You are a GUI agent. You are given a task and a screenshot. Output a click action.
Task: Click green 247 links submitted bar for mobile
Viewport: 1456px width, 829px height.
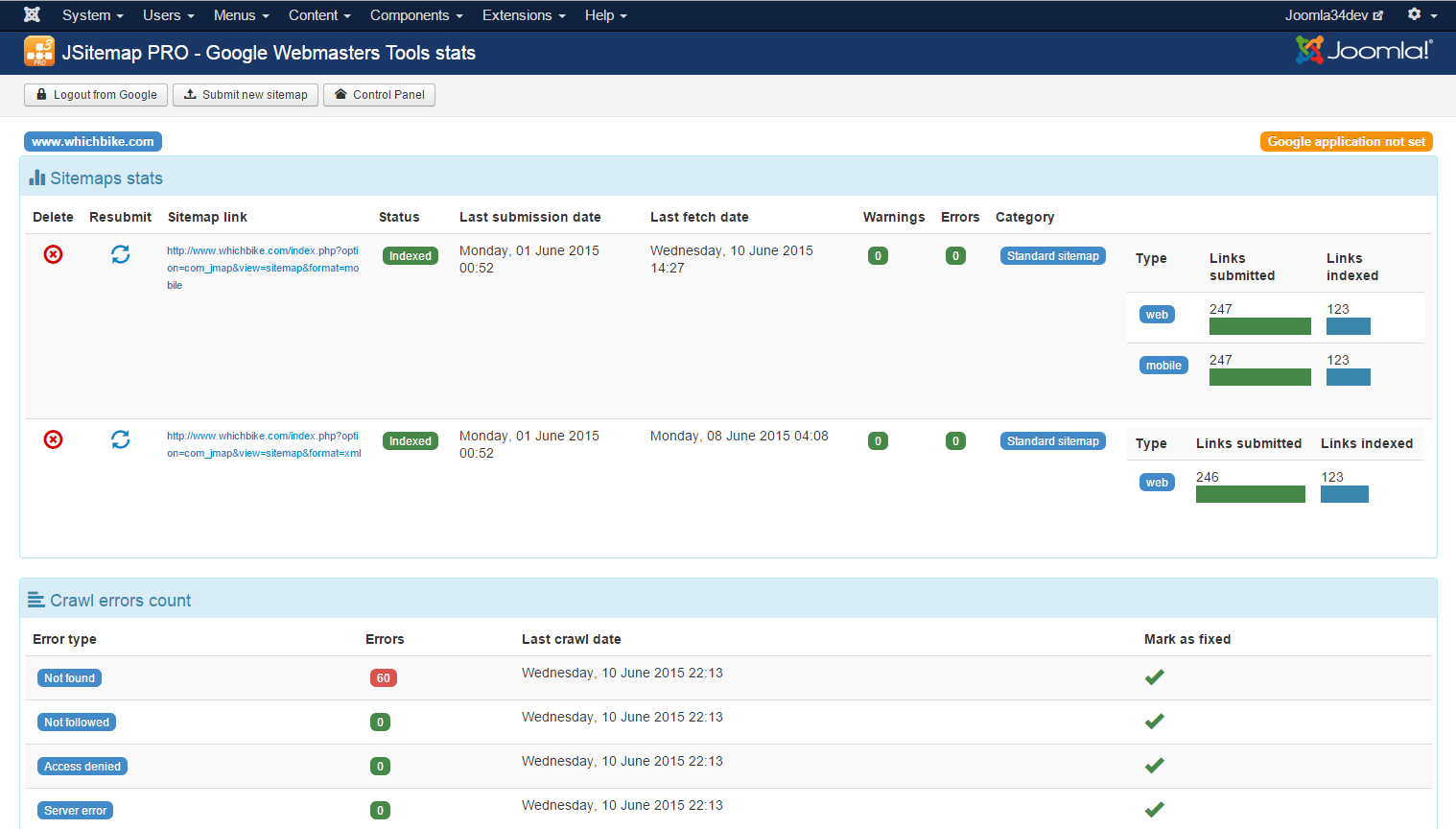click(x=1260, y=377)
